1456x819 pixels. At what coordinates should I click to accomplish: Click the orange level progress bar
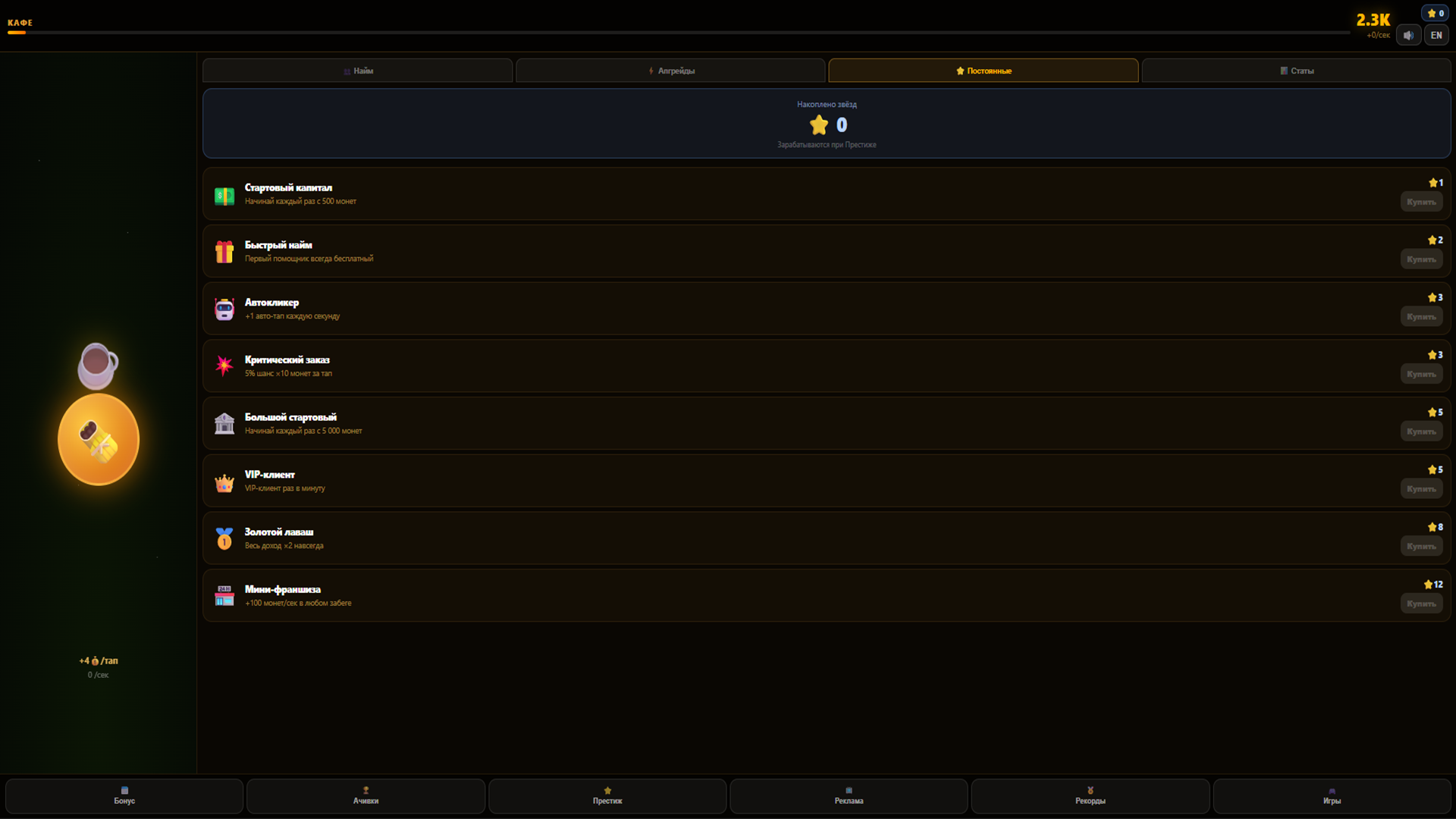point(679,33)
